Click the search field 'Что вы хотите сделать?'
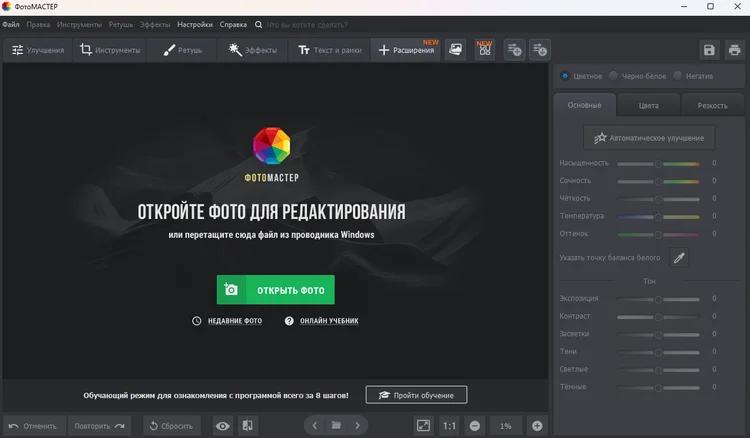Screen dimensions: 750x438 tap(307, 25)
